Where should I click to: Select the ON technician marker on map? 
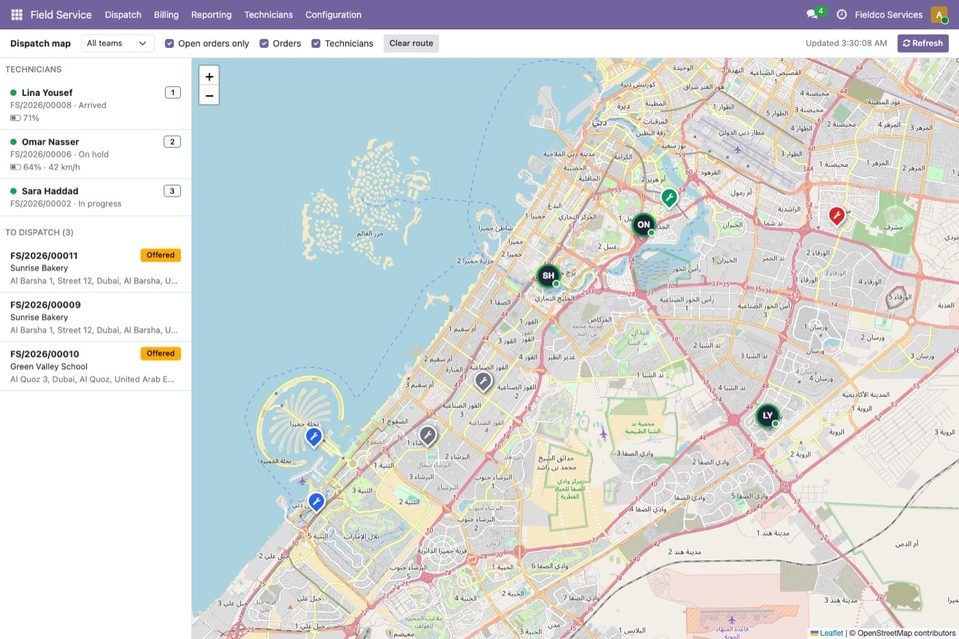coord(643,225)
